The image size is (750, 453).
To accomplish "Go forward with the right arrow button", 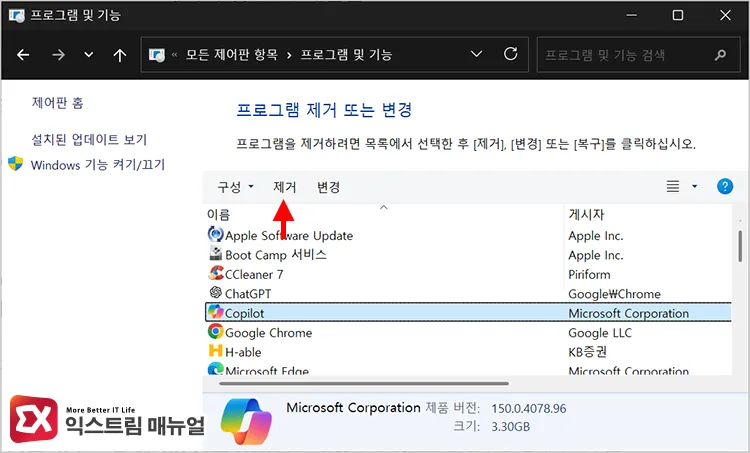I will 58,55.
